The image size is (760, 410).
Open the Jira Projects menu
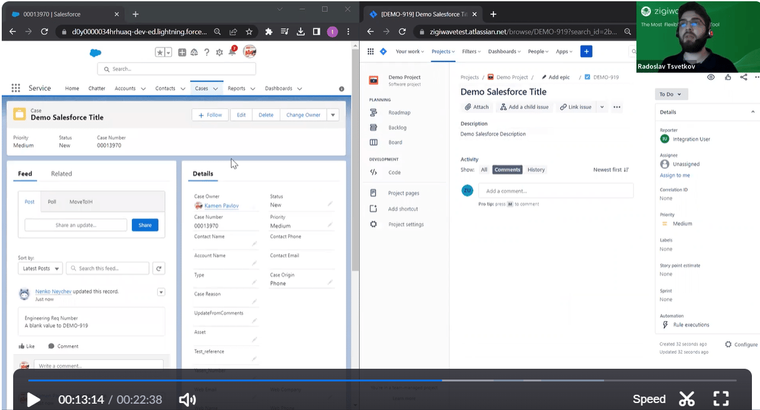pyautogui.click(x=443, y=51)
